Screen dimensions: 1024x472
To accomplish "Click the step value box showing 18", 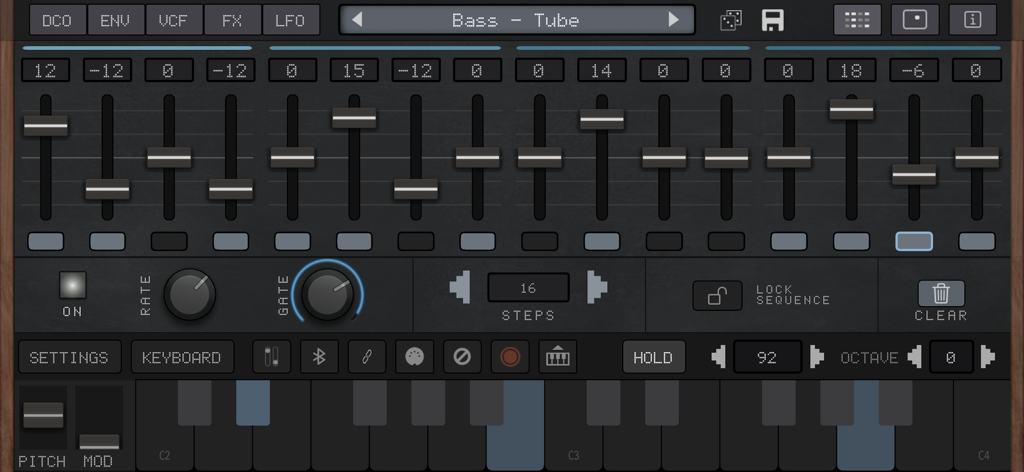I will pyautogui.click(x=852, y=70).
